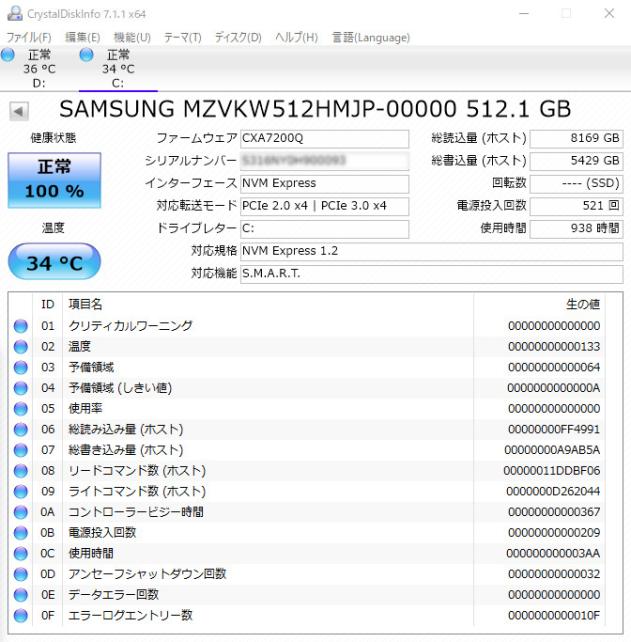
Task: Click the status icon for row 08 リードコマンド数
Action: 20,471
